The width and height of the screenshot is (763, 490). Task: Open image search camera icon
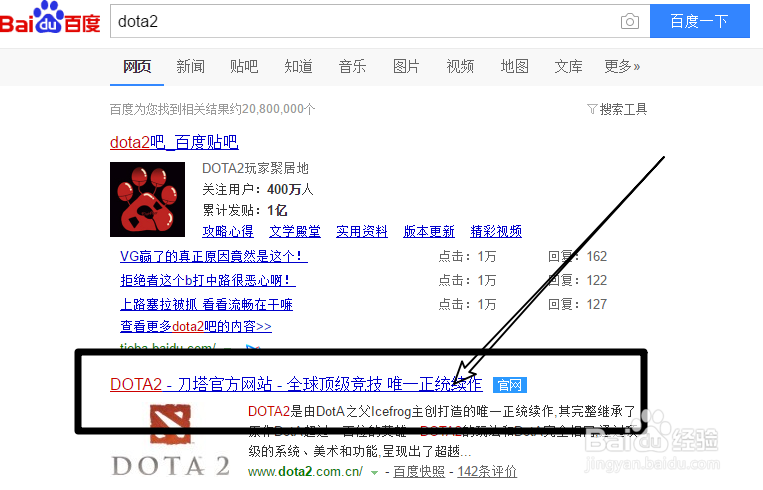click(x=630, y=21)
